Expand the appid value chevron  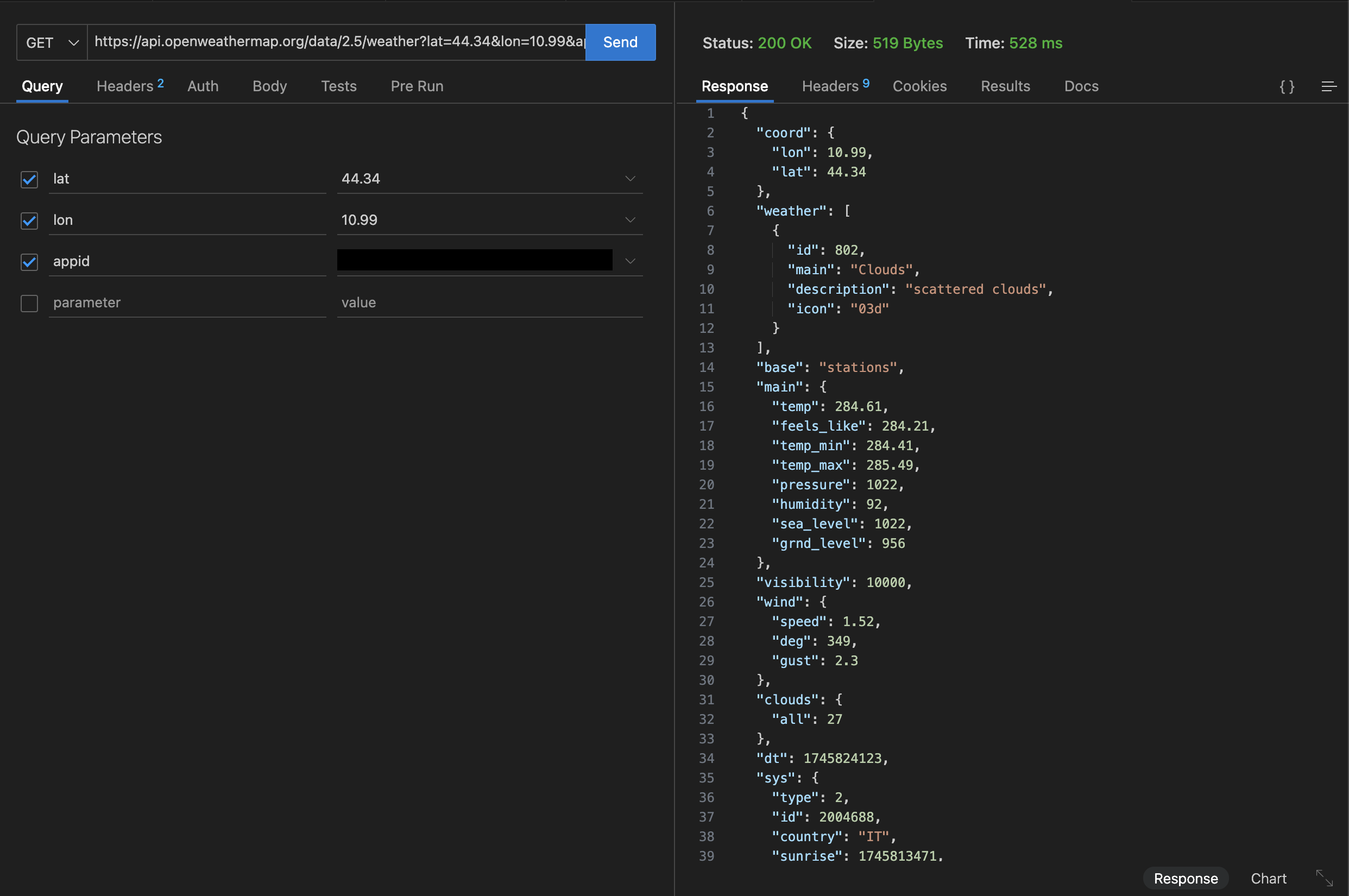[629, 261]
